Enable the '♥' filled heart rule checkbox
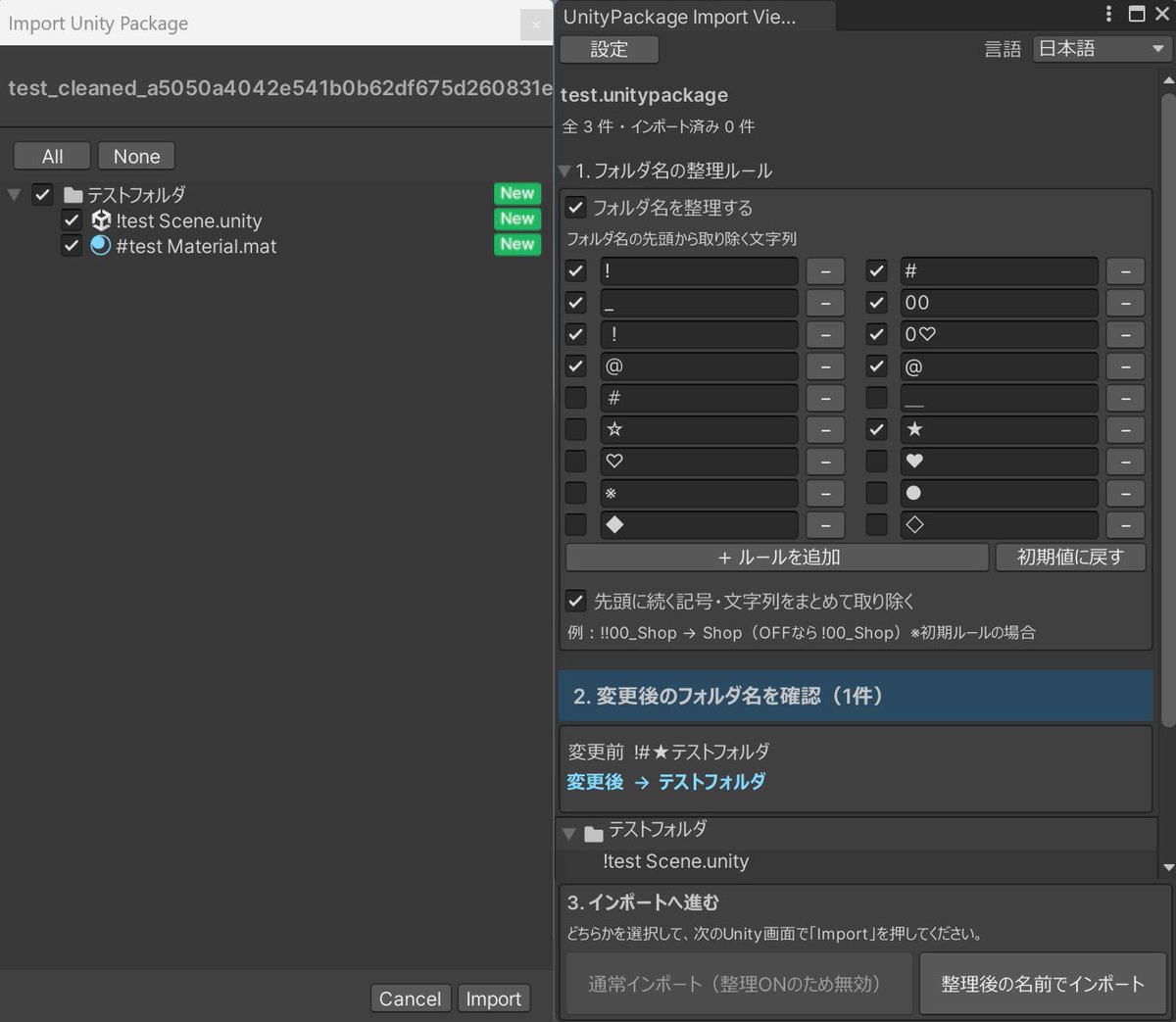Image resolution: width=1176 pixels, height=1022 pixels. pyautogui.click(x=877, y=461)
